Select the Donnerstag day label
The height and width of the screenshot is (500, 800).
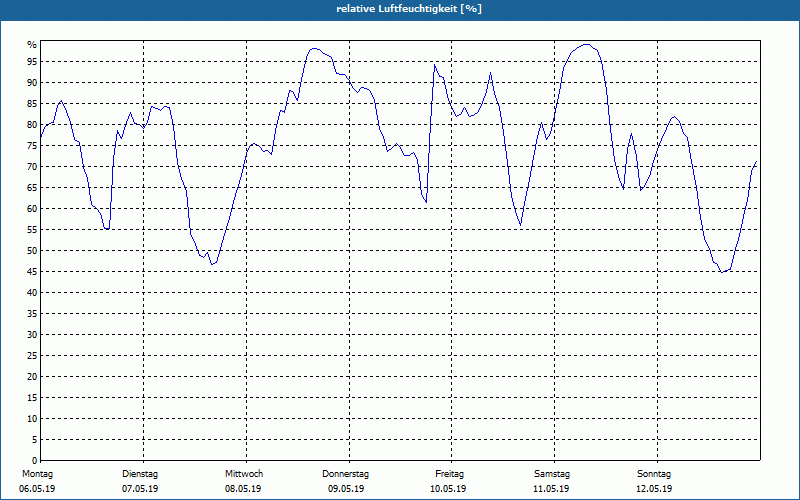tap(345, 474)
